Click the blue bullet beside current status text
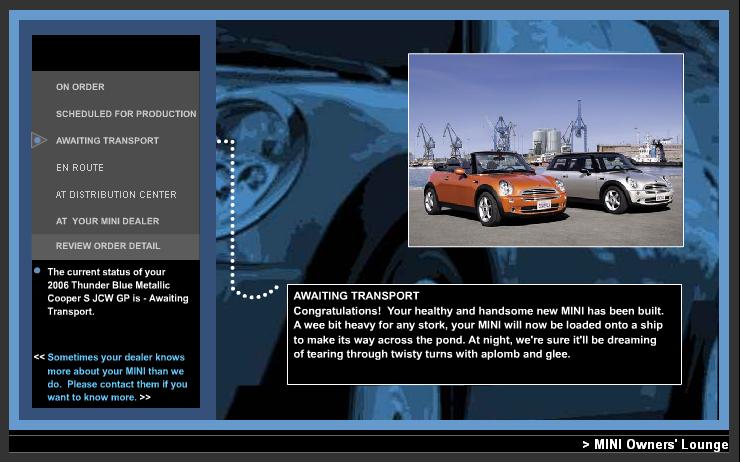The image size is (740, 462). pyautogui.click(x=37, y=271)
